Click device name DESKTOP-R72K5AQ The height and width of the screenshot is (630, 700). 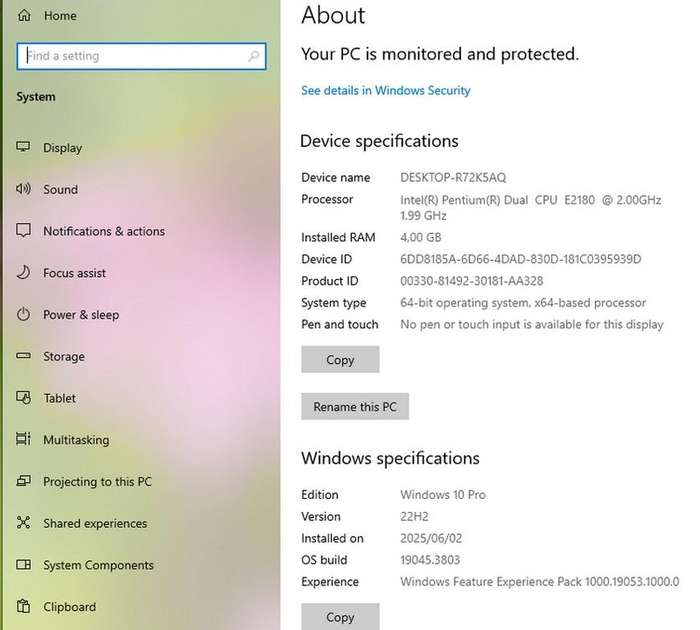click(x=453, y=178)
